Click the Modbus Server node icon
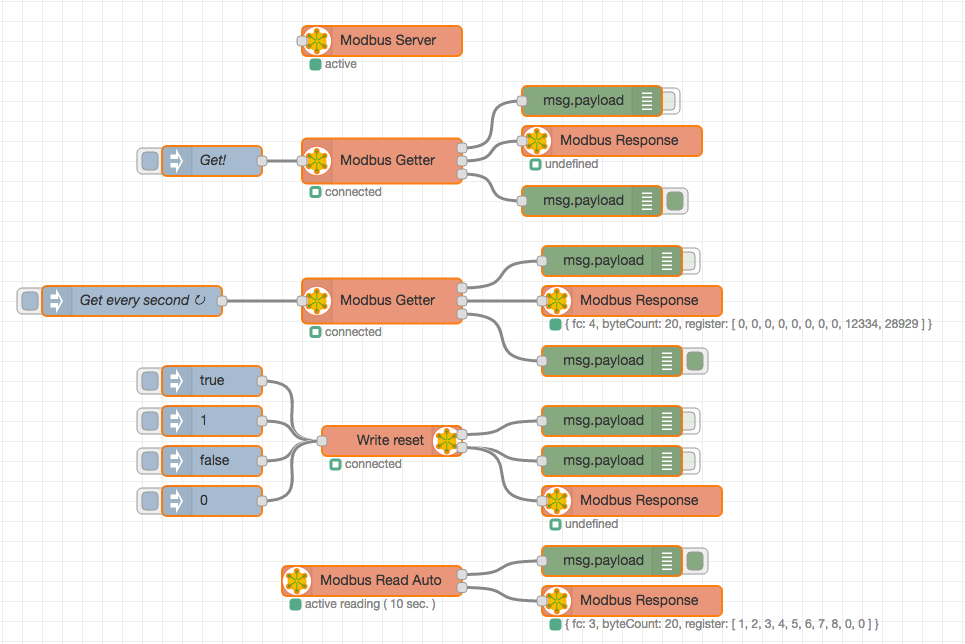 (317, 41)
